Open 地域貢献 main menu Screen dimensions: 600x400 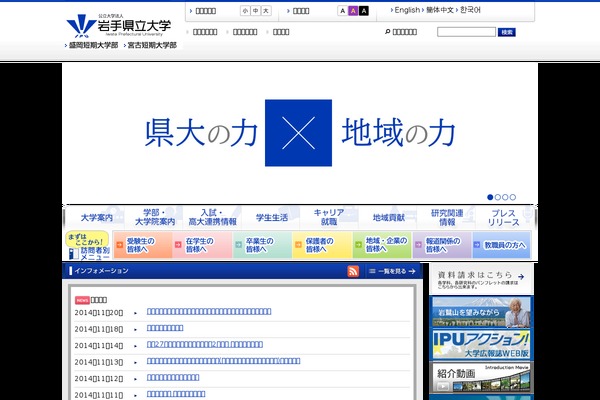[388, 218]
